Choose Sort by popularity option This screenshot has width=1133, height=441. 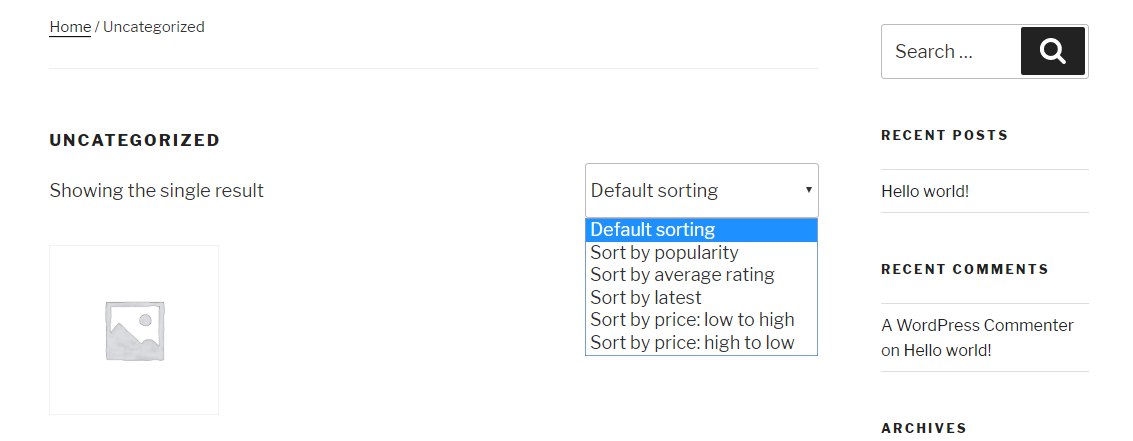pos(664,252)
